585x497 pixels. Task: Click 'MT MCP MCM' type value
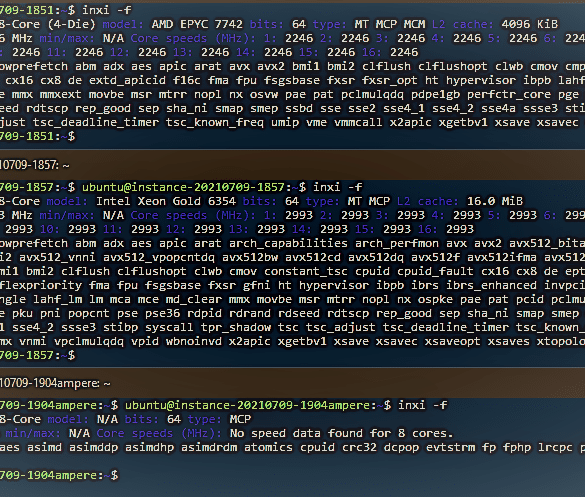click(390, 24)
